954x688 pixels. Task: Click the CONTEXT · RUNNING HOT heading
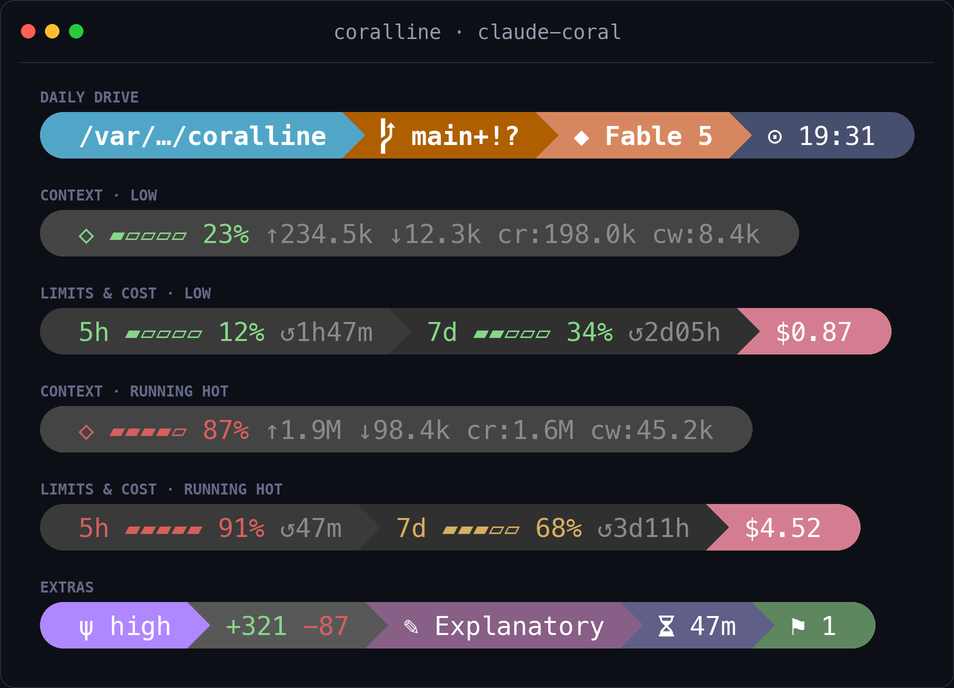[x=134, y=391]
